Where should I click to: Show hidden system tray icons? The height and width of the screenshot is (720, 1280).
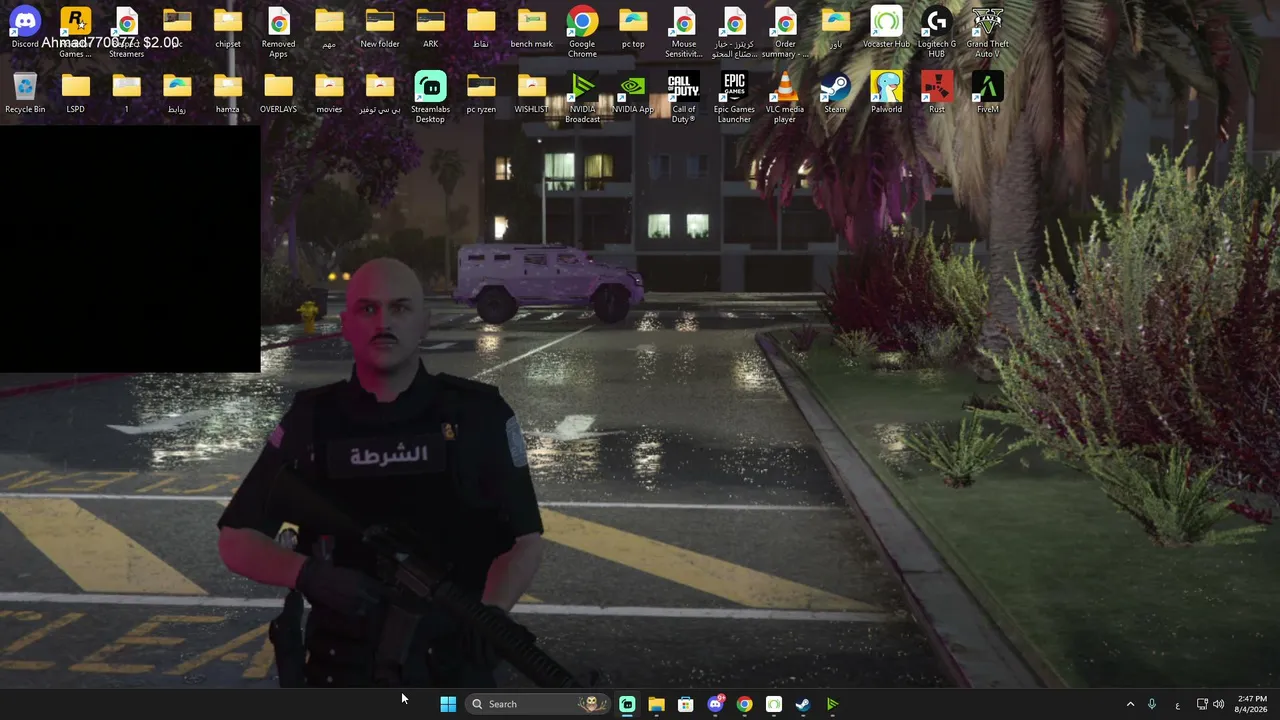click(1131, 704)
